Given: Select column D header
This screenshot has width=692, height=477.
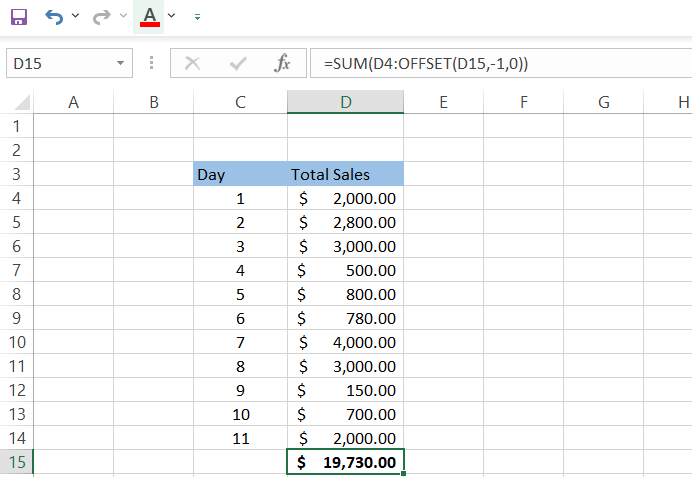Looking at the screenshot, I should pos(345,102).
